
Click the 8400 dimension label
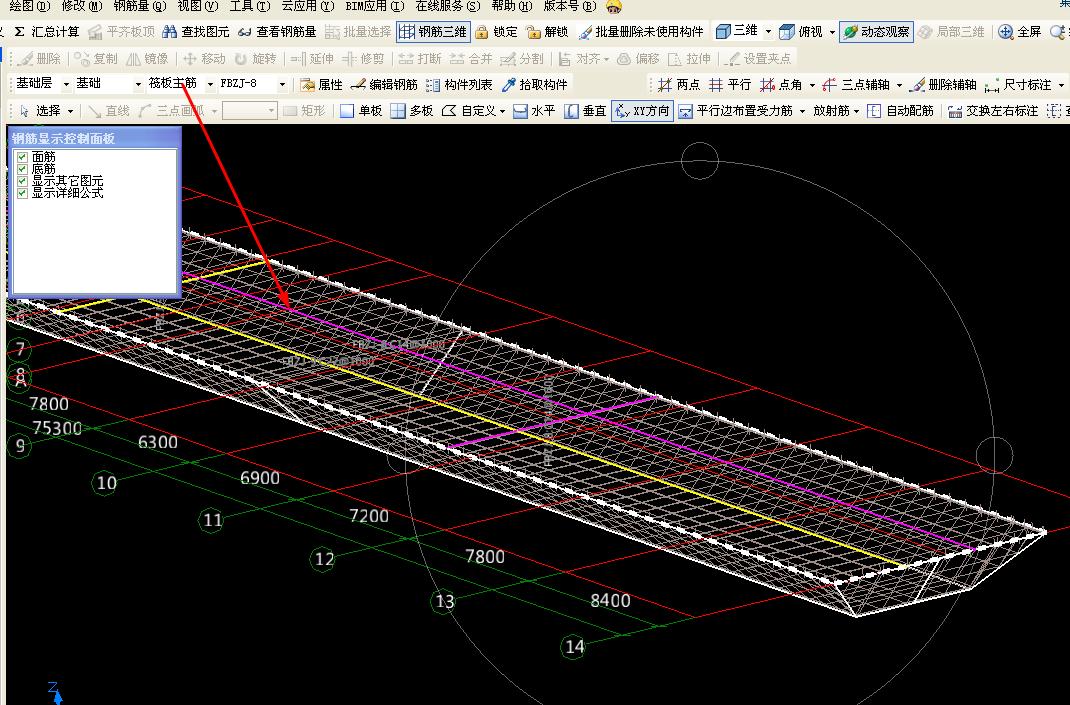[x=610, y=601]
